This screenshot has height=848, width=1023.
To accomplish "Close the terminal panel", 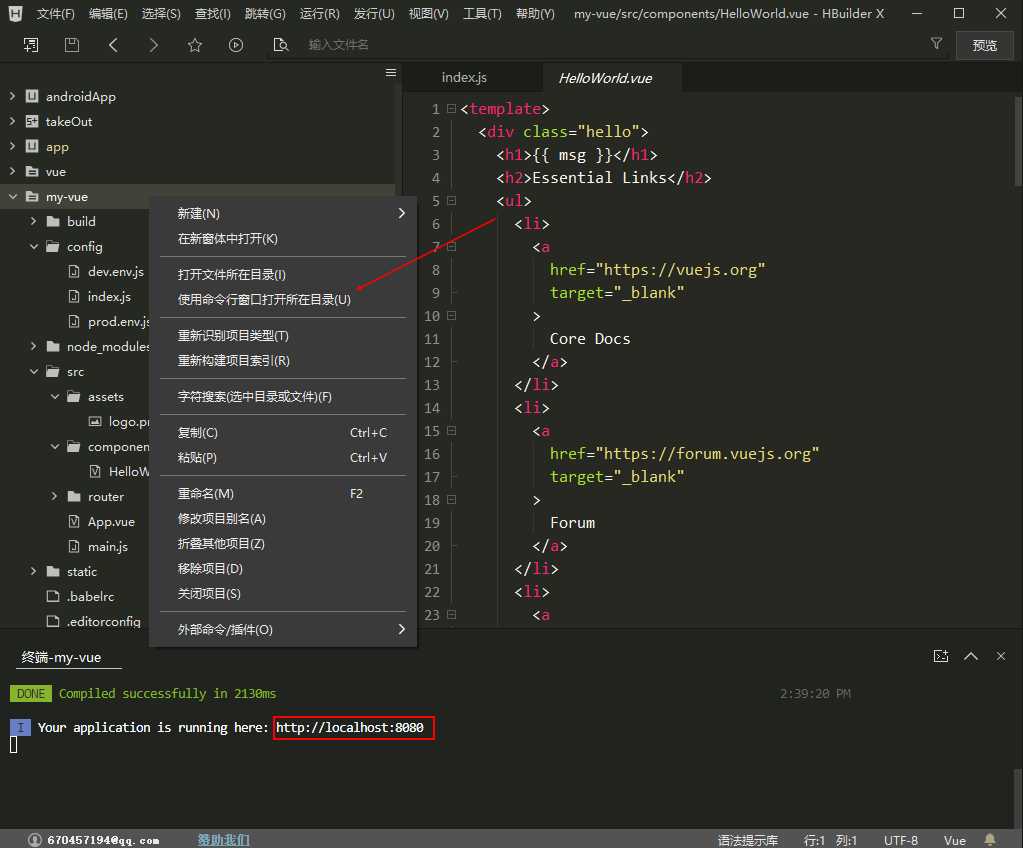I will (1001, 656).
